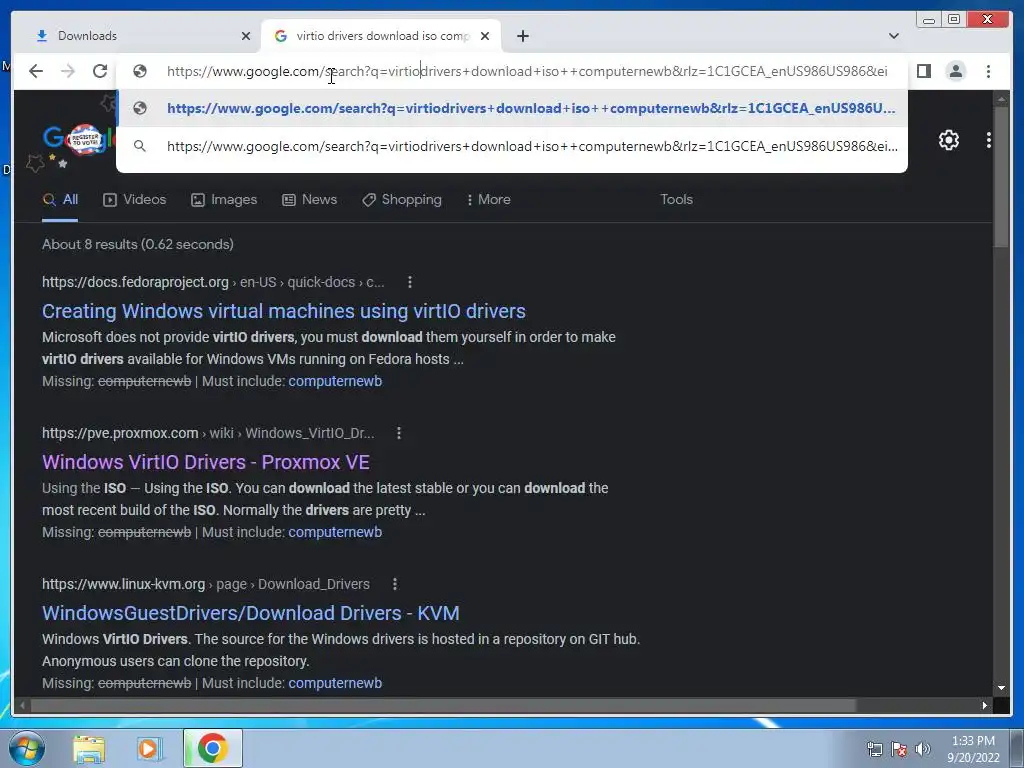
Task: Select the All search filter
Action: pos(60,200)
